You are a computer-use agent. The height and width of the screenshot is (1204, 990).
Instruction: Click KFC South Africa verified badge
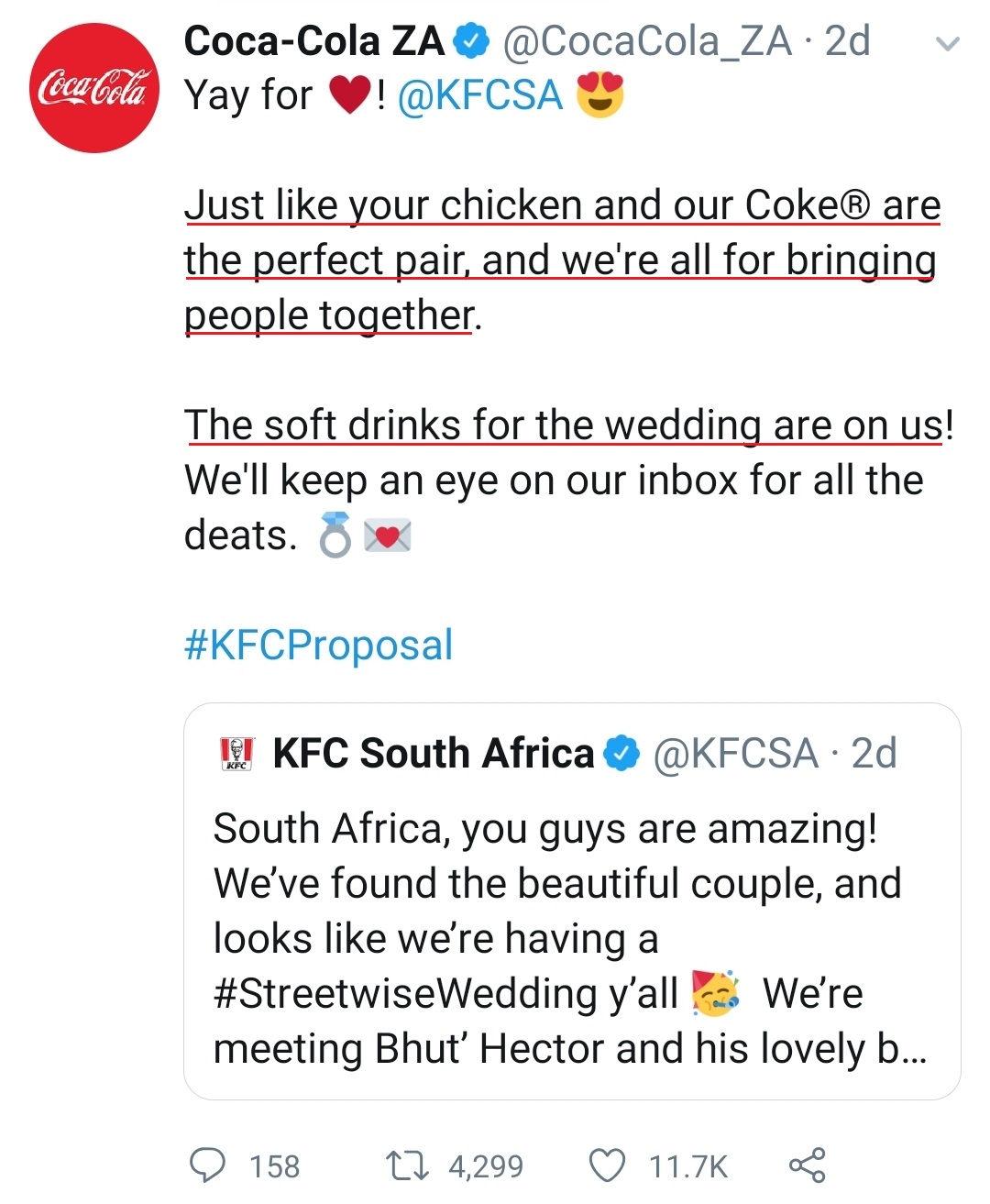coord(623,754)
